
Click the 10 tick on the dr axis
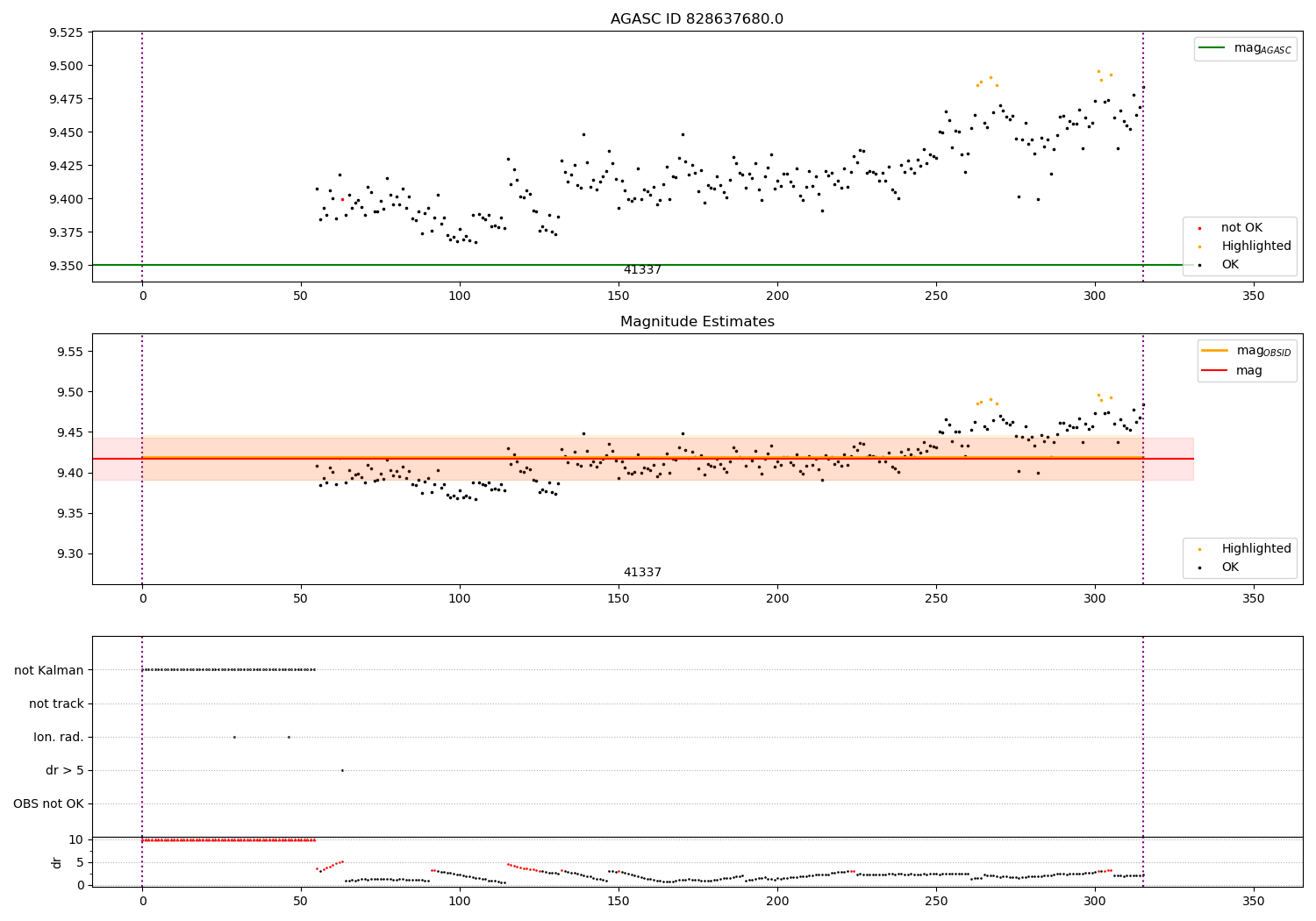pyautogui.click(x=76, y=840)
